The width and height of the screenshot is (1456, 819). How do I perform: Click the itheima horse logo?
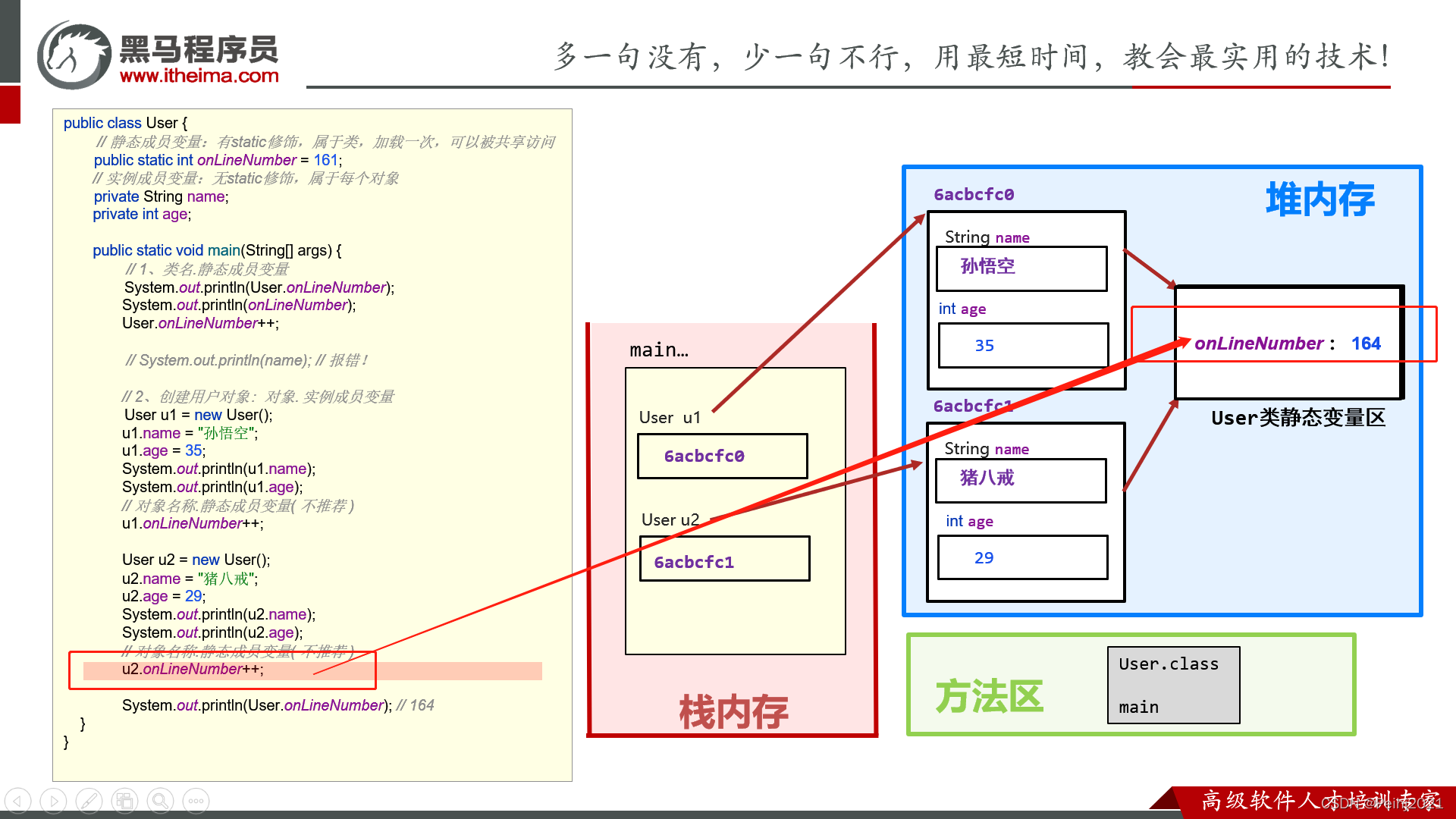74,55
